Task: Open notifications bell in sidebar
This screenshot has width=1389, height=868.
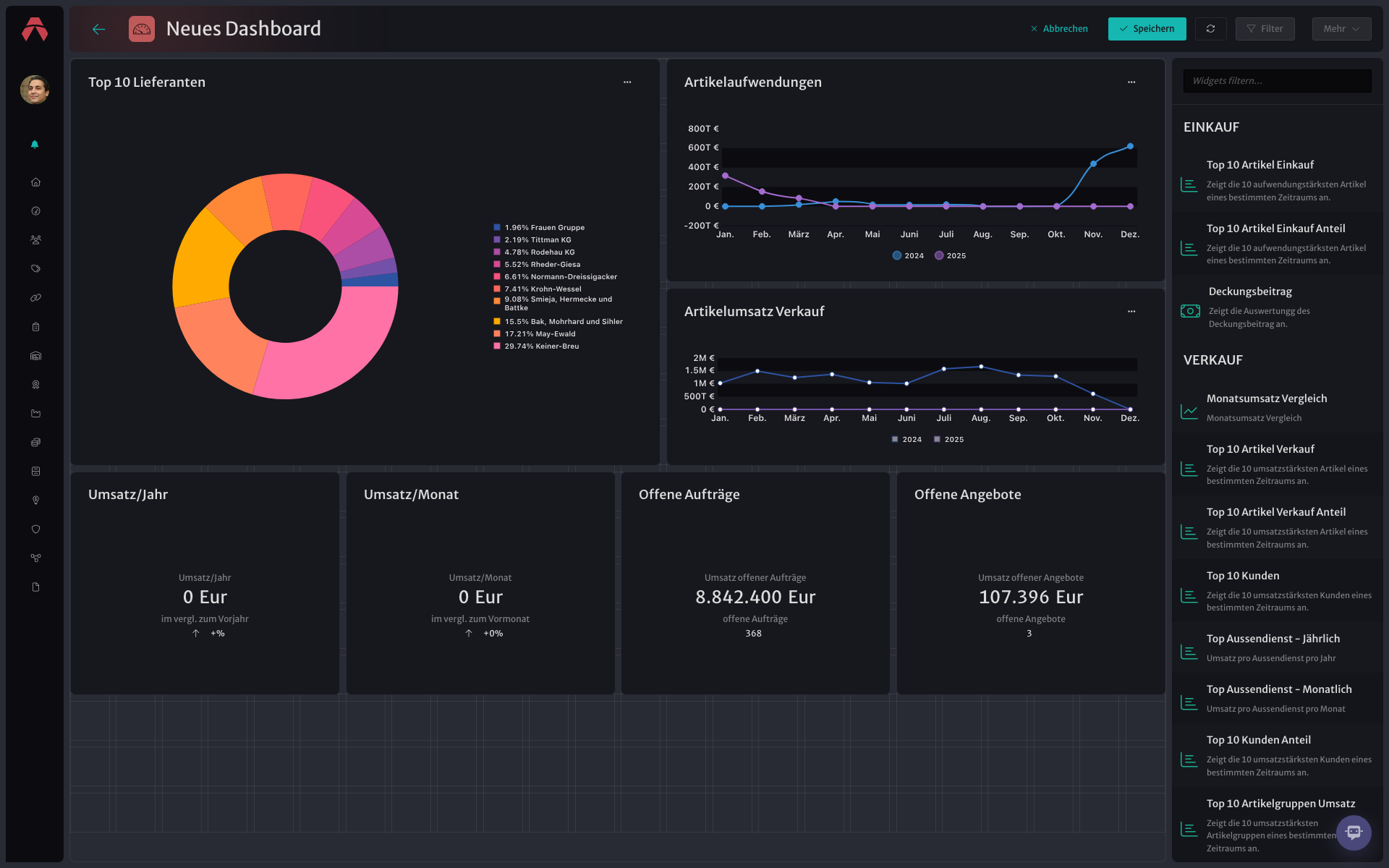Action: coord(35,145)
